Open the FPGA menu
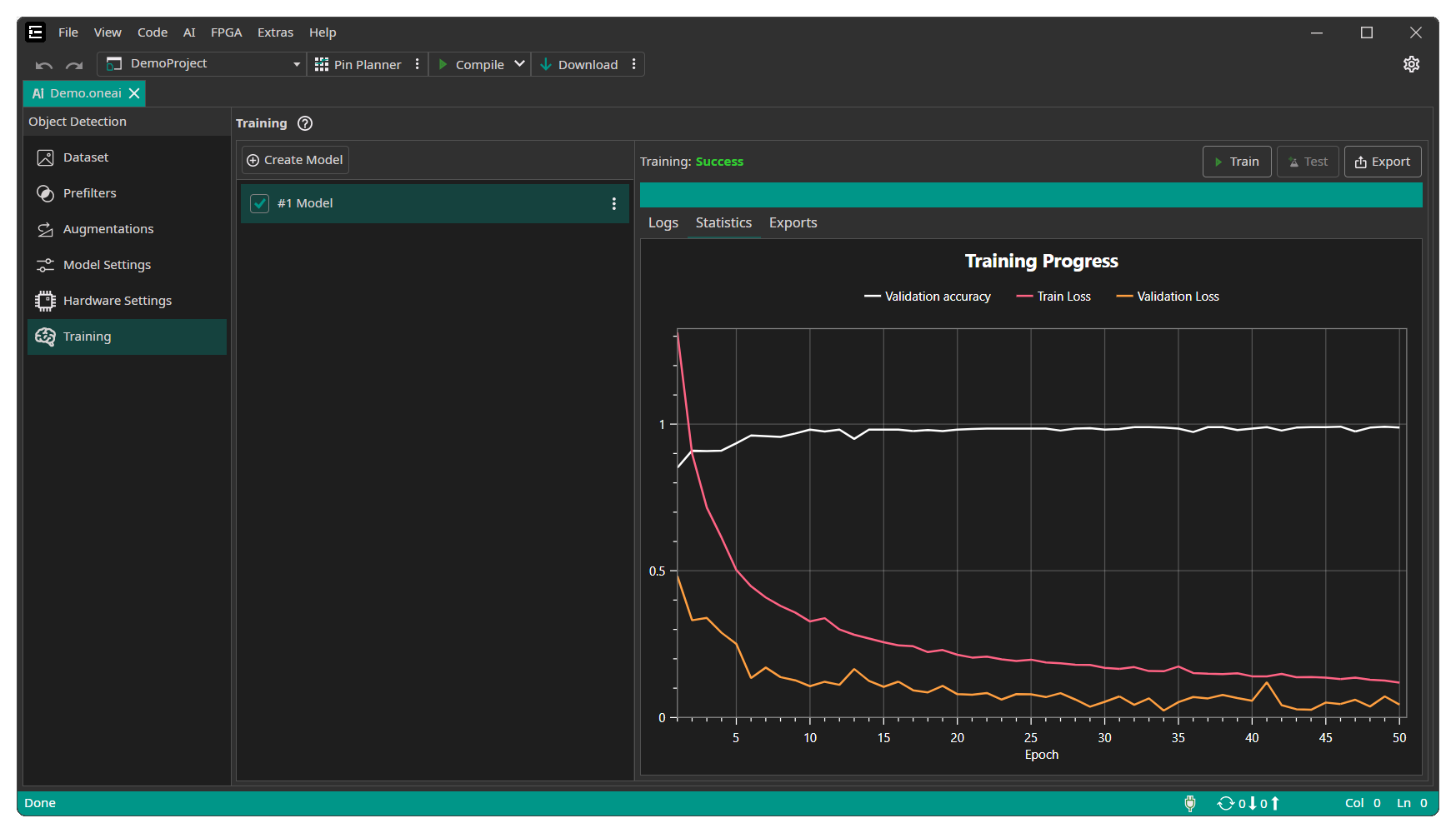Image resolution: width=1456 pixels, height=833 pixels. tap(226, 32)
